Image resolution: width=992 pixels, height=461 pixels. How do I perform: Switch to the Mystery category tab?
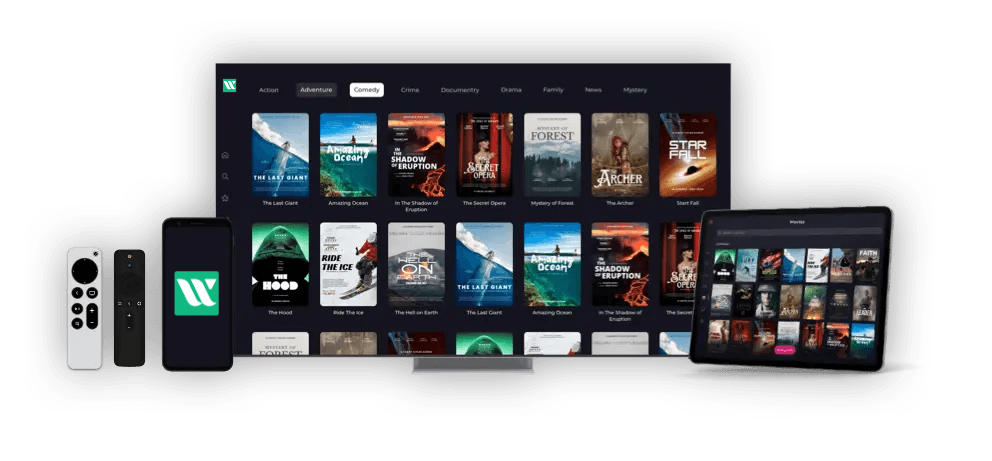click(x=635, y=90)
